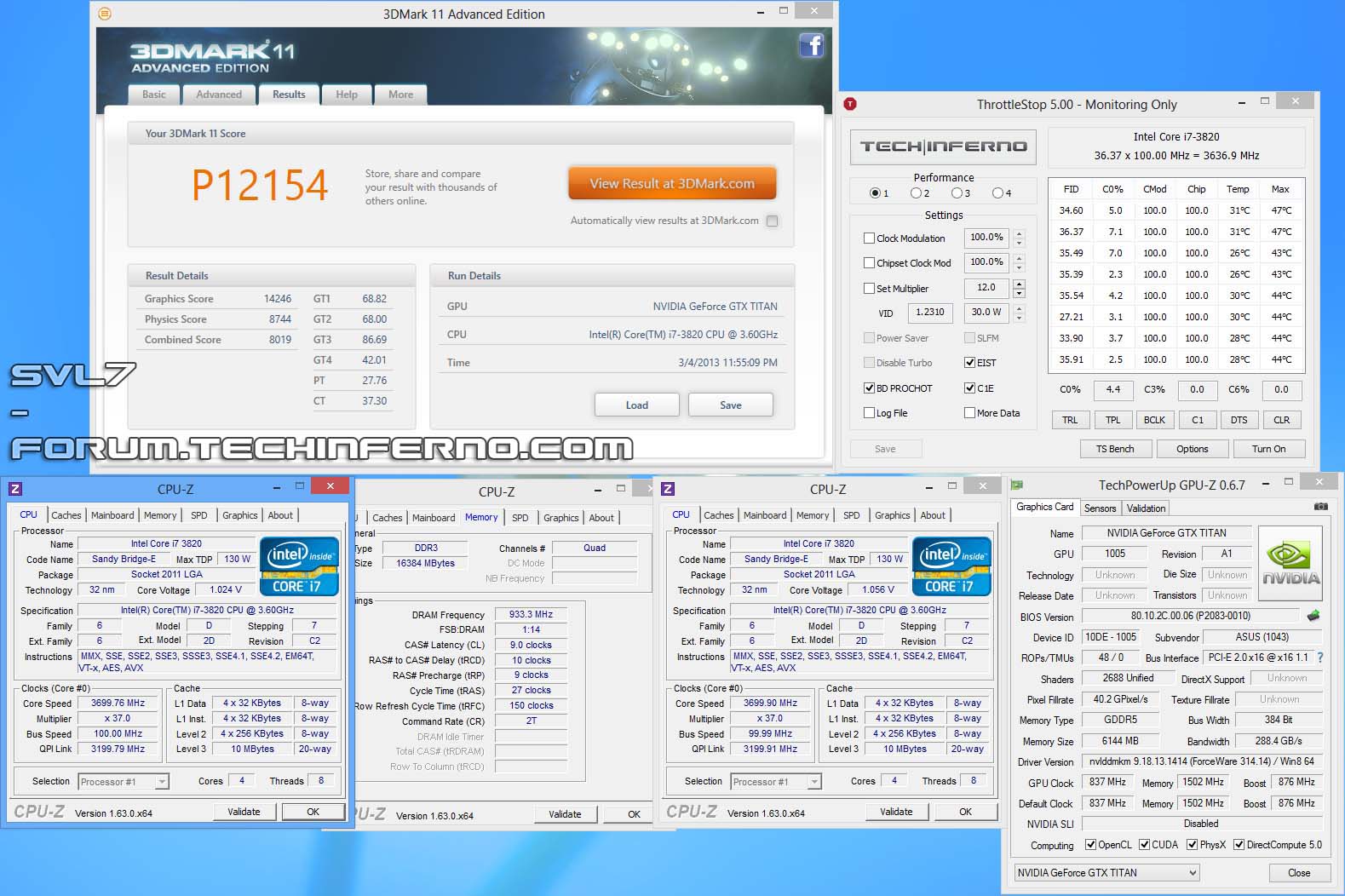
Task: Open the Help tab in 3DMark
Action: (x=347, y=95)
